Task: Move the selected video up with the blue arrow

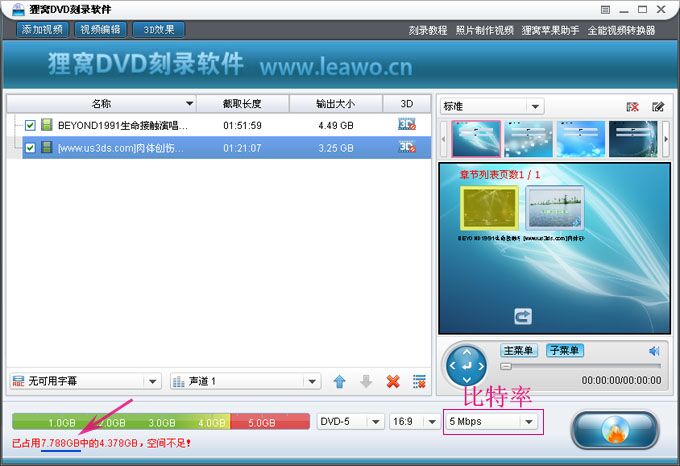Action: (340, 381)
